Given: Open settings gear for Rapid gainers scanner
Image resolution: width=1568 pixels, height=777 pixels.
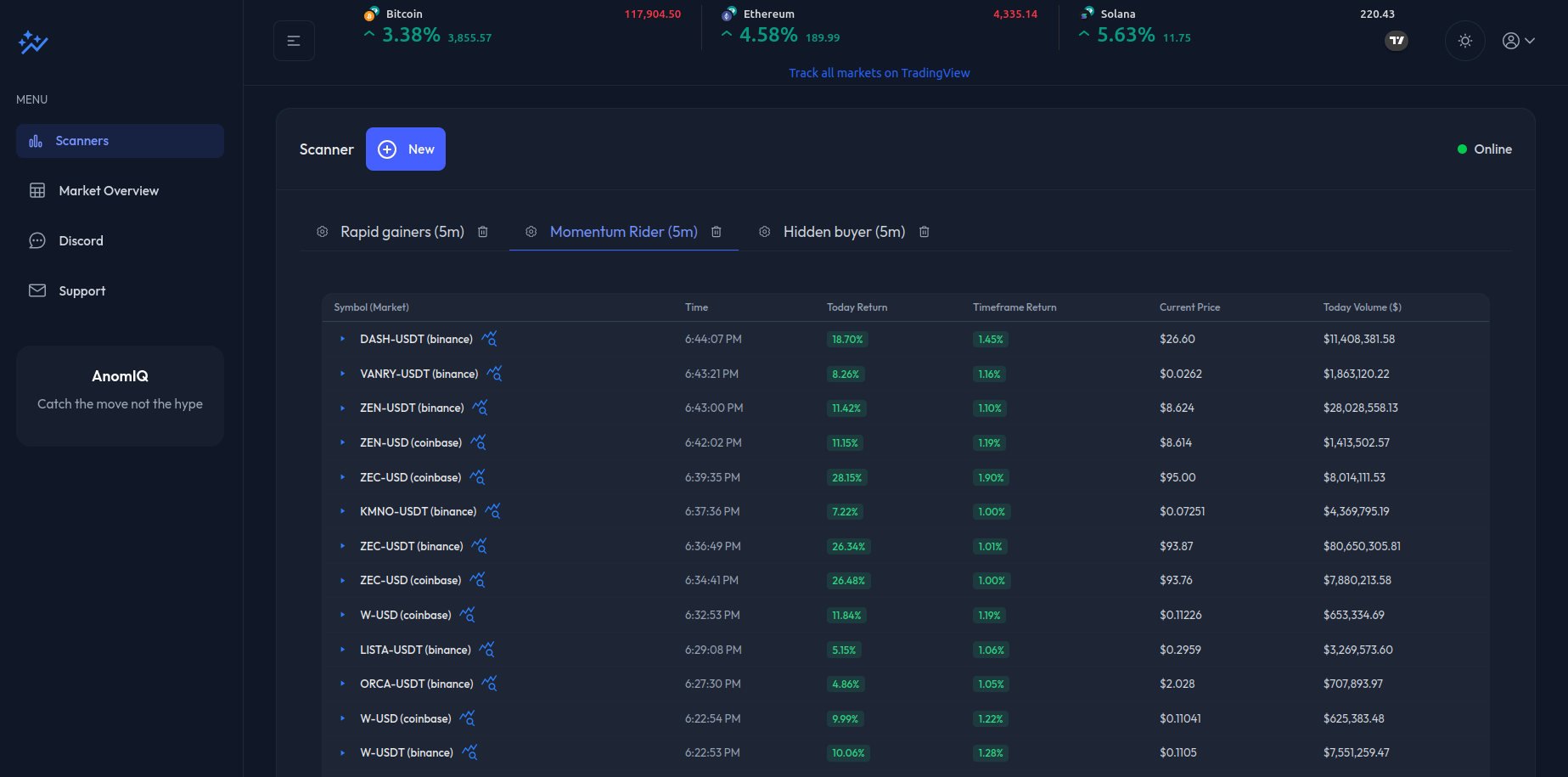Looking at the screenshot, I should 323,232.
